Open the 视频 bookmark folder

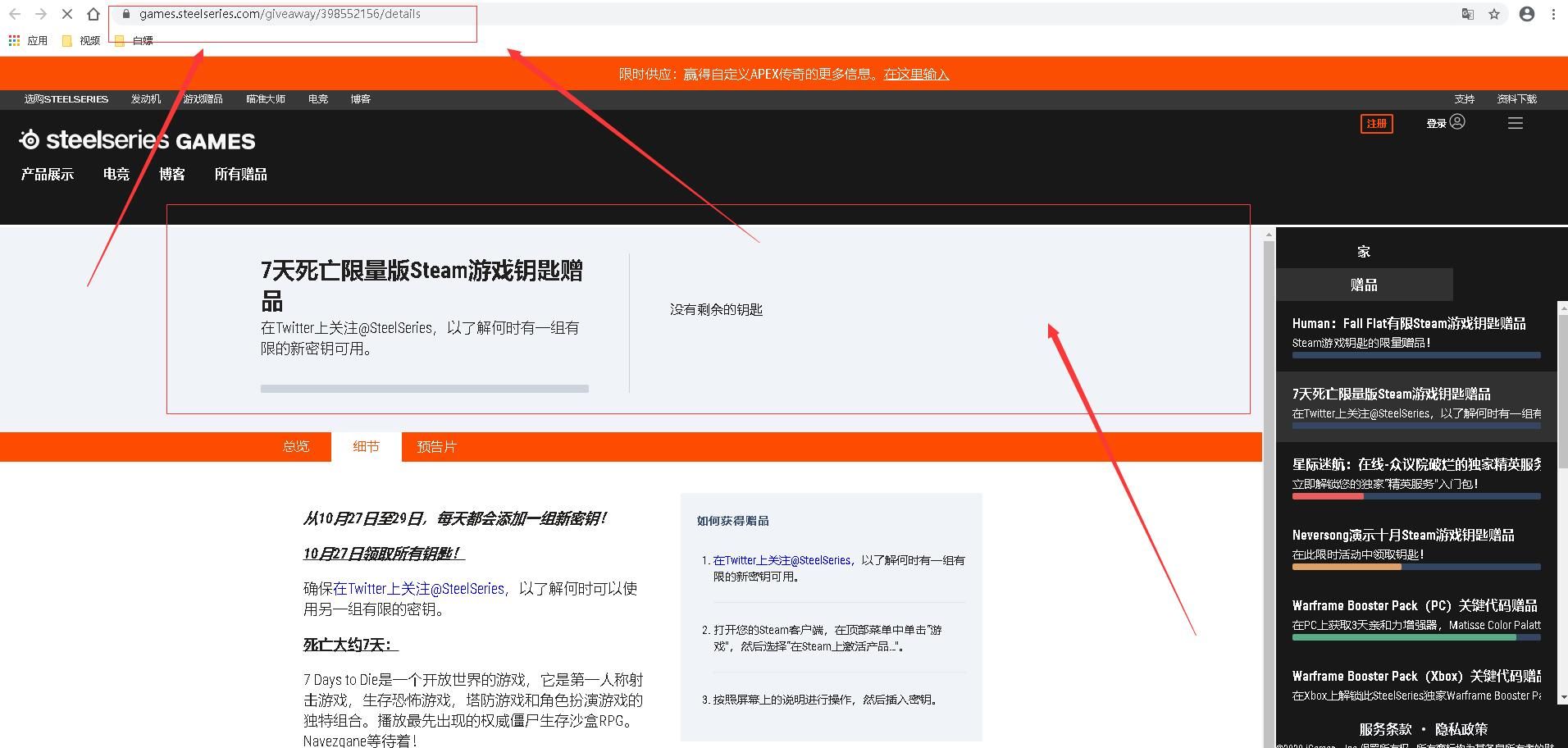pyautogui.click(x=81, y=40)
